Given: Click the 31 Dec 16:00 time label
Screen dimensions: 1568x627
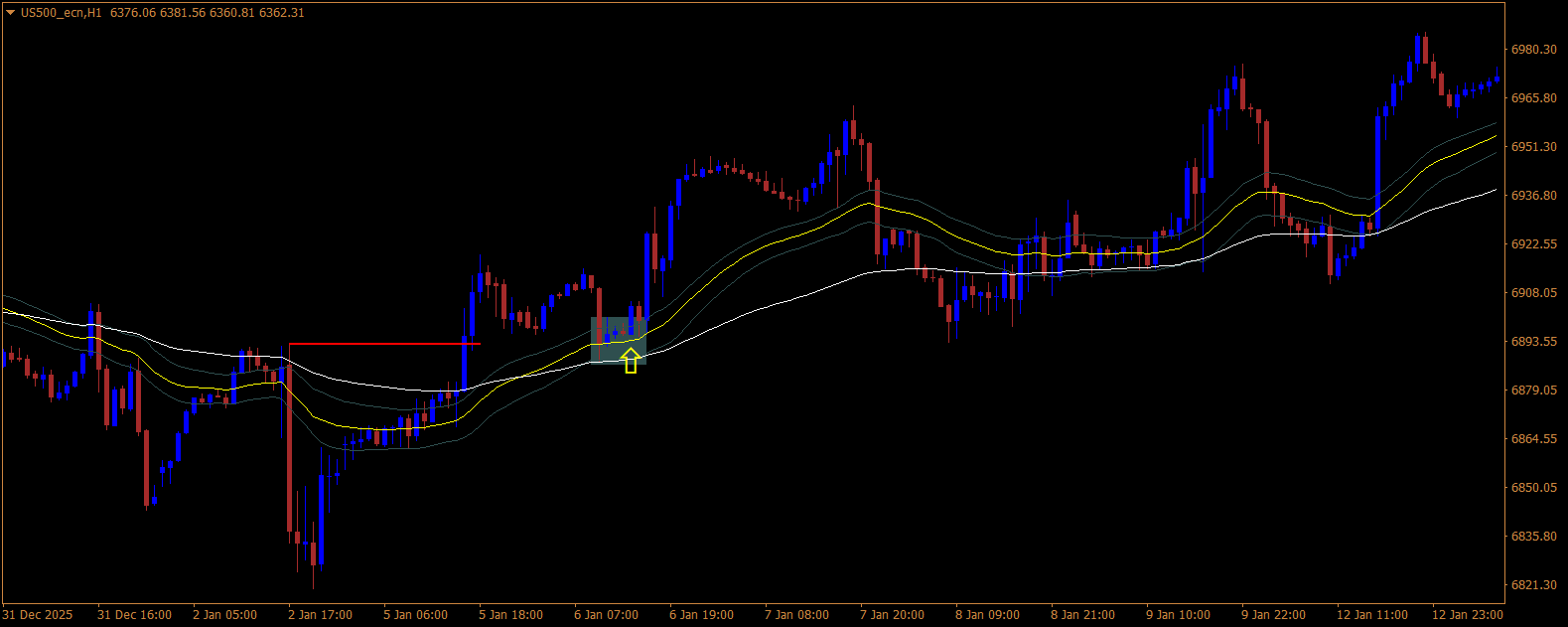Looking at the screenshot, I should tap(134, 615).
